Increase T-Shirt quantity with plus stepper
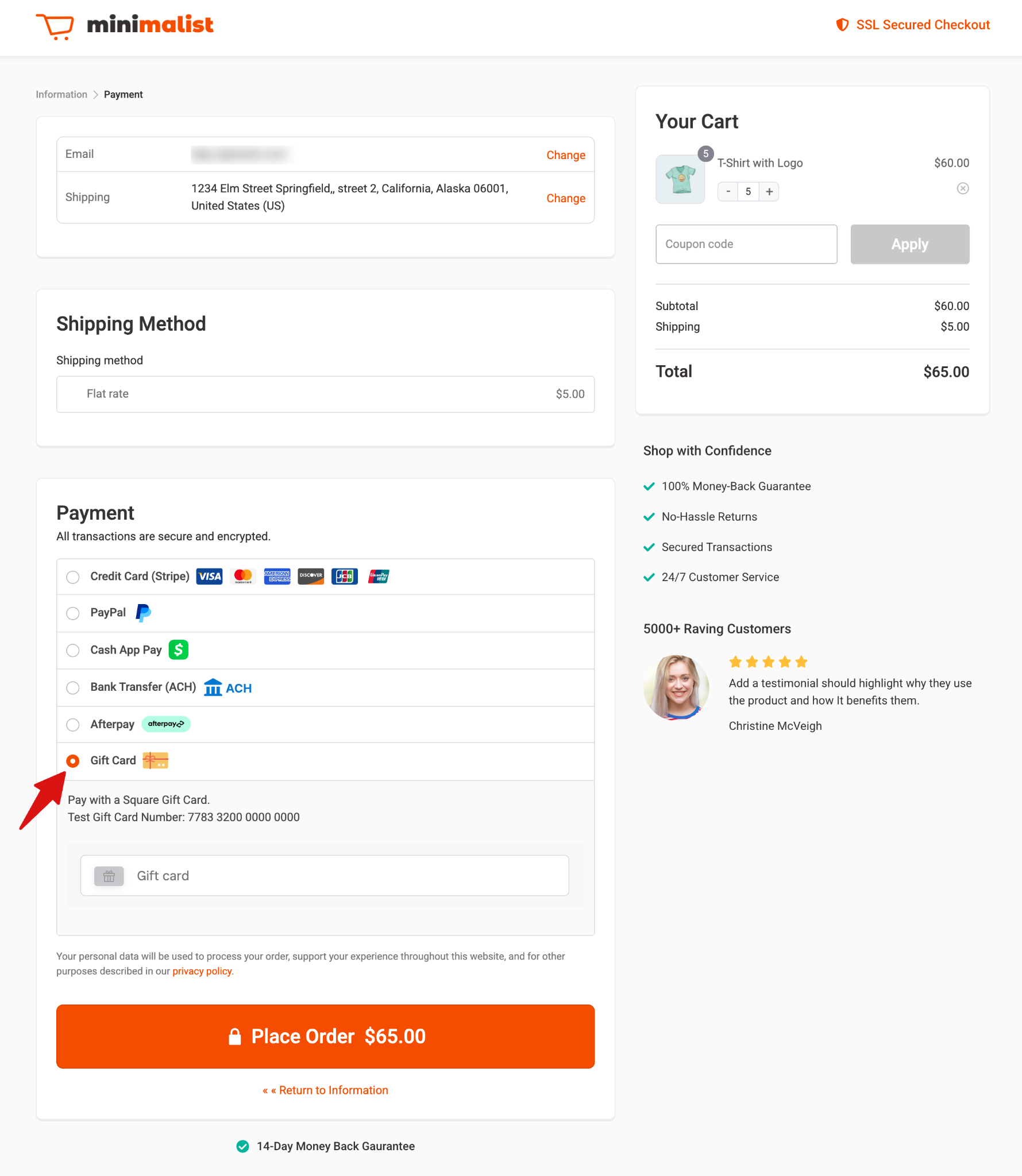 [x=769, y=191]
